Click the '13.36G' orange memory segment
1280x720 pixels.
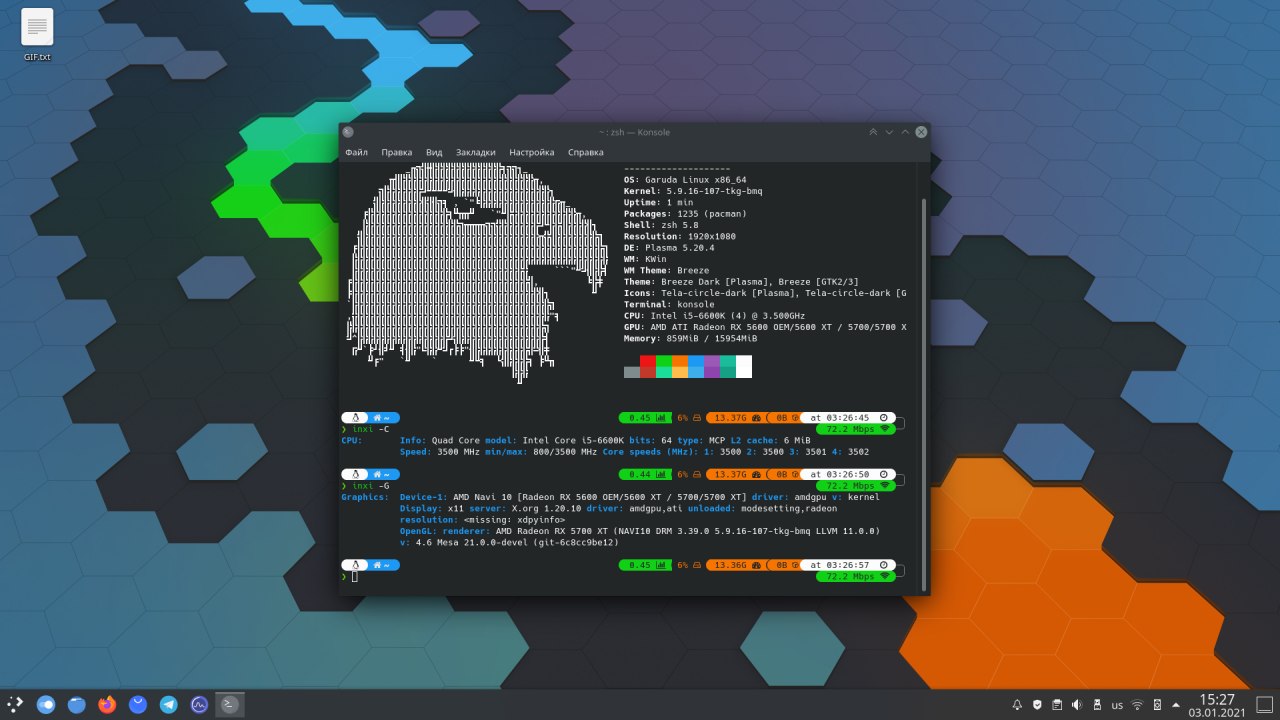tap(736, 565)
